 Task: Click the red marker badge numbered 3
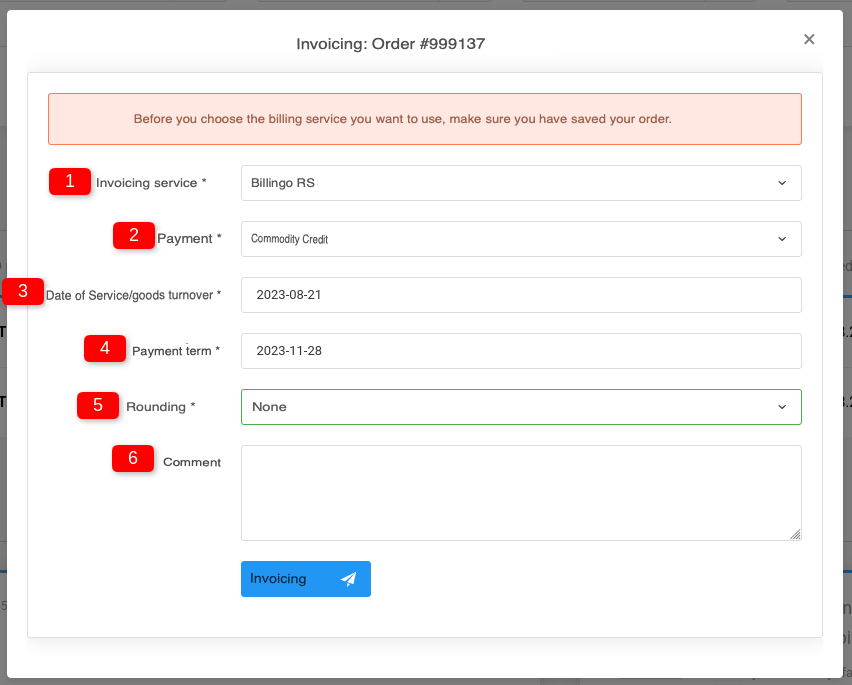(23, 291)
